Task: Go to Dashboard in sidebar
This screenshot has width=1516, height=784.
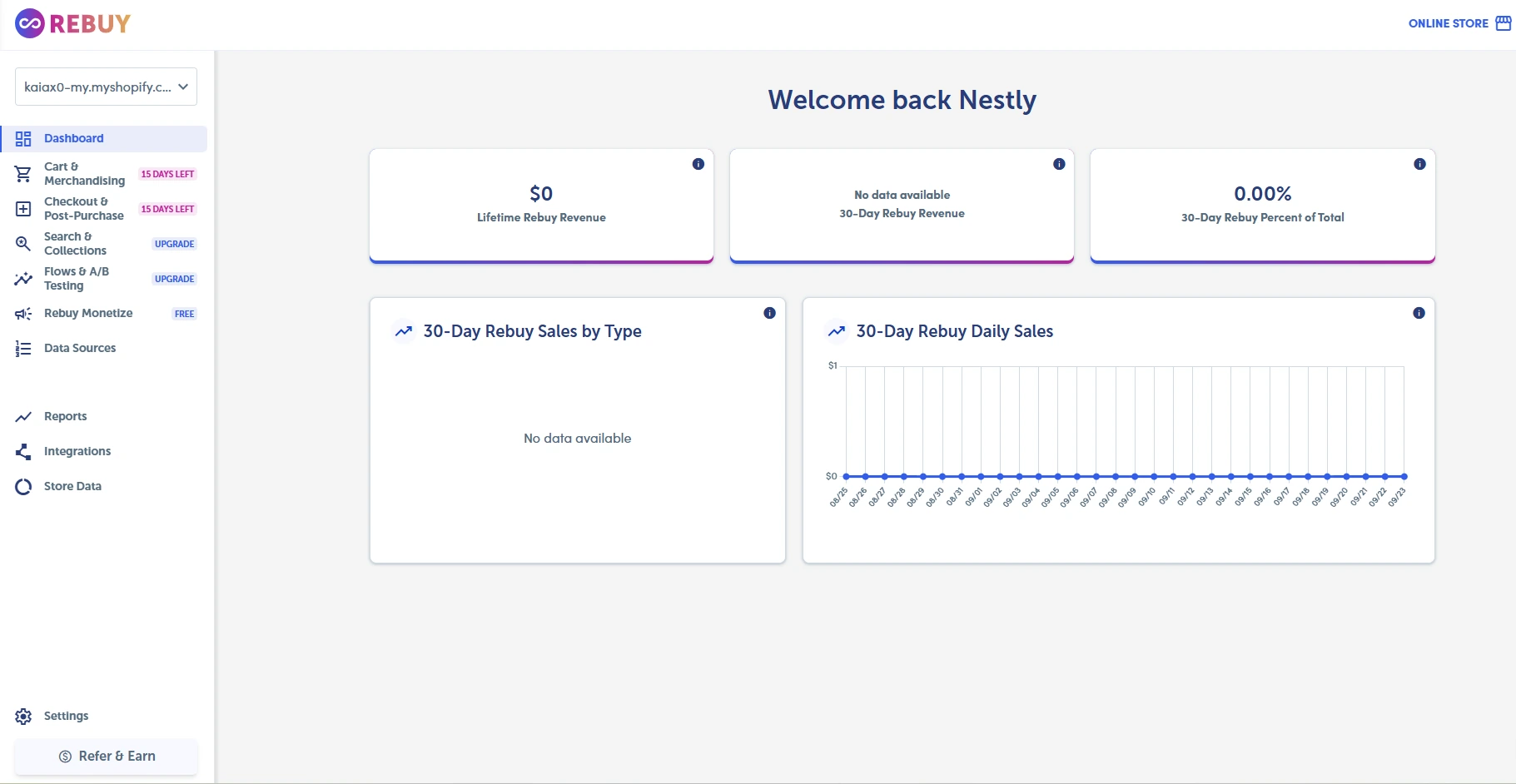Action: (x=104, y=139)
